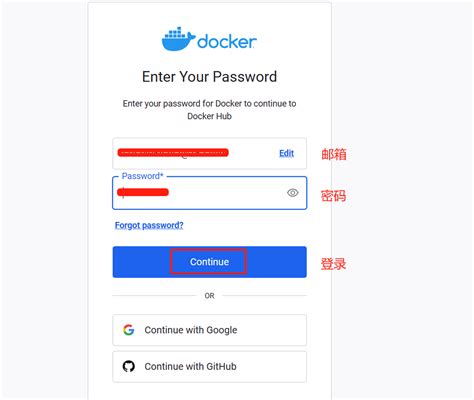Click the Google G logo icon
The width and height of the screenshot is (474, 400).
129,330
